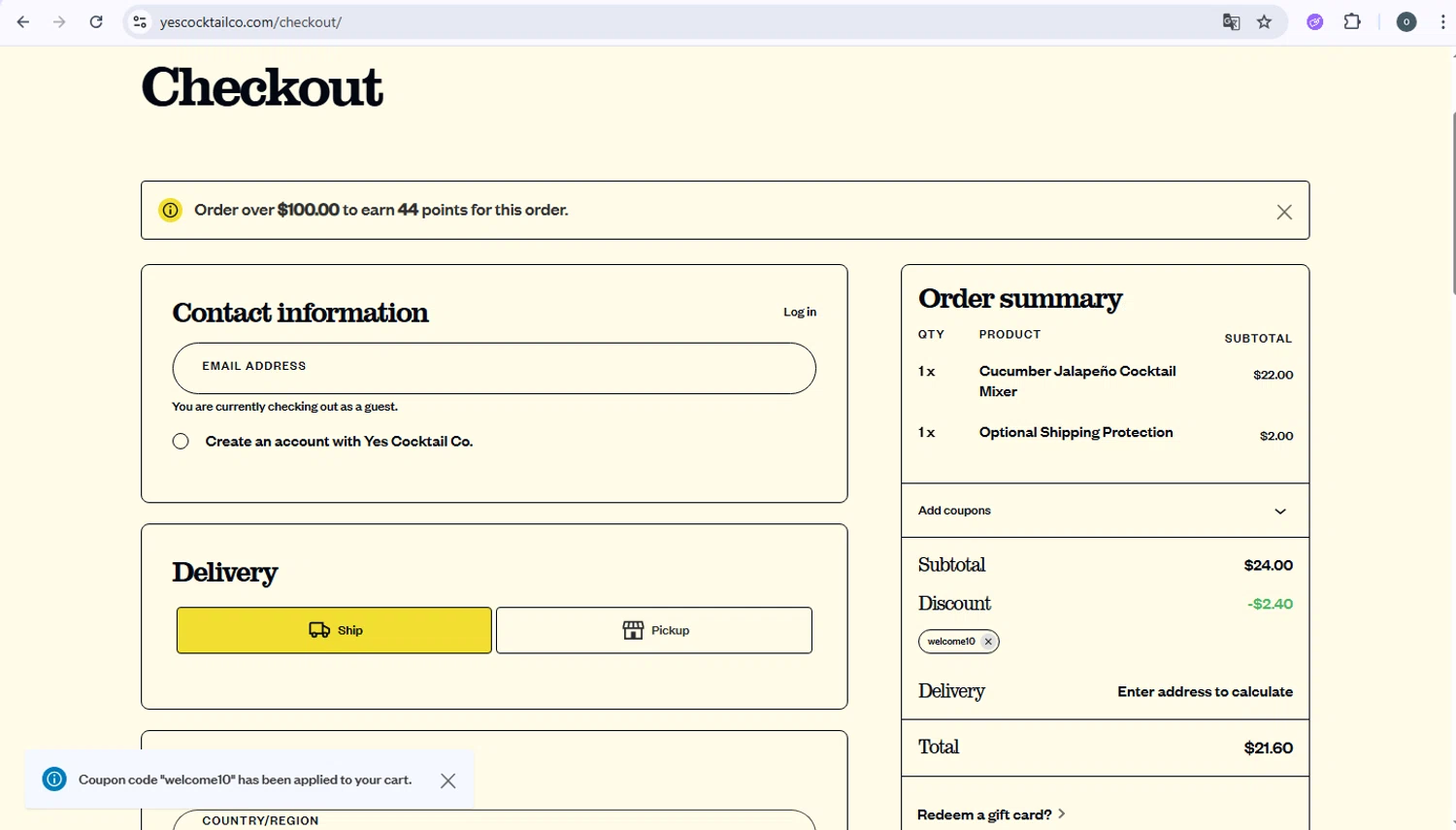The height and width of the screenshot is (830, 1456).
Task: Click the address bar URL
Action: [250, 21]
